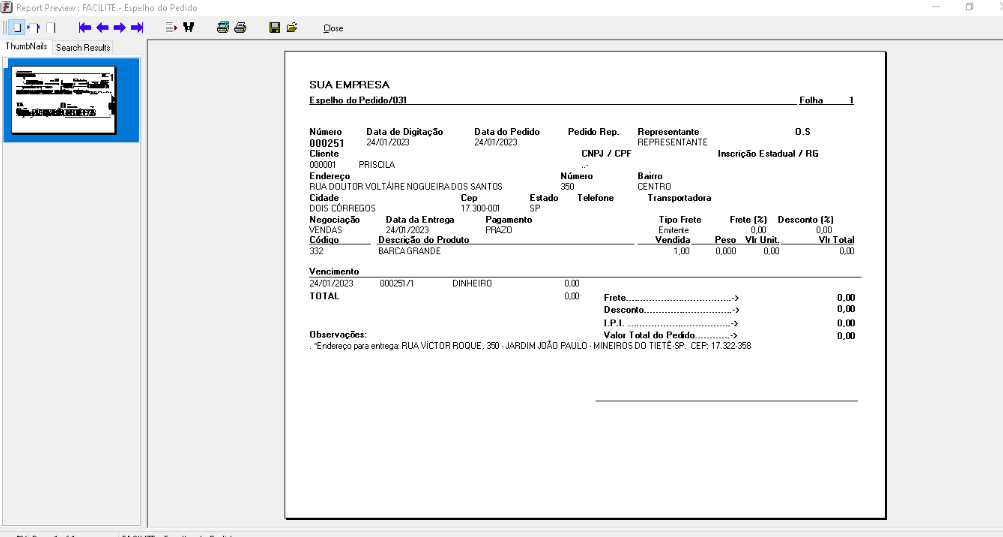1003x537 pixels.
Task: Close the report preview via the Close button
Action: tap(333, 28)
